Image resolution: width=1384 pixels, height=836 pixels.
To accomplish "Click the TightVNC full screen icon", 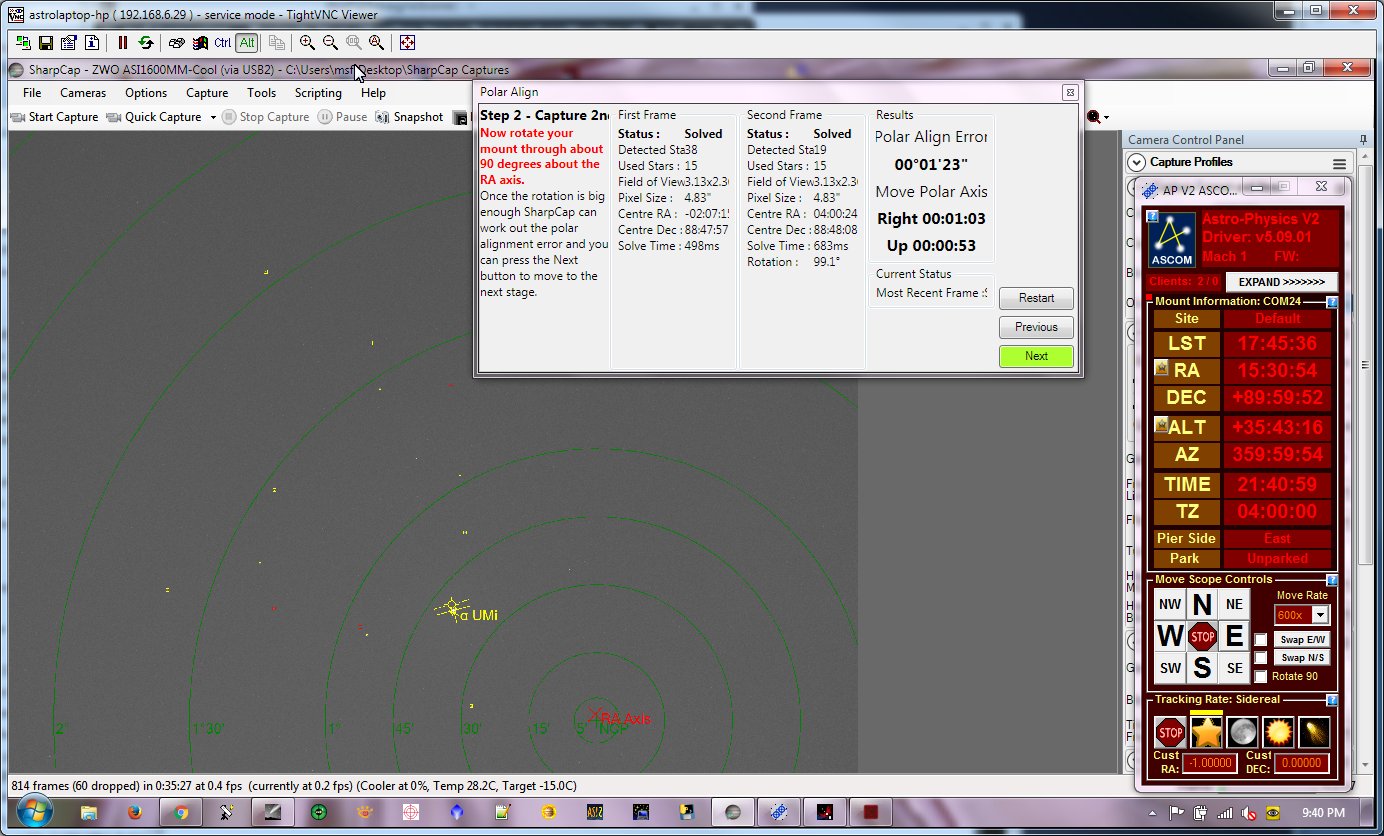I will (407, 43).
